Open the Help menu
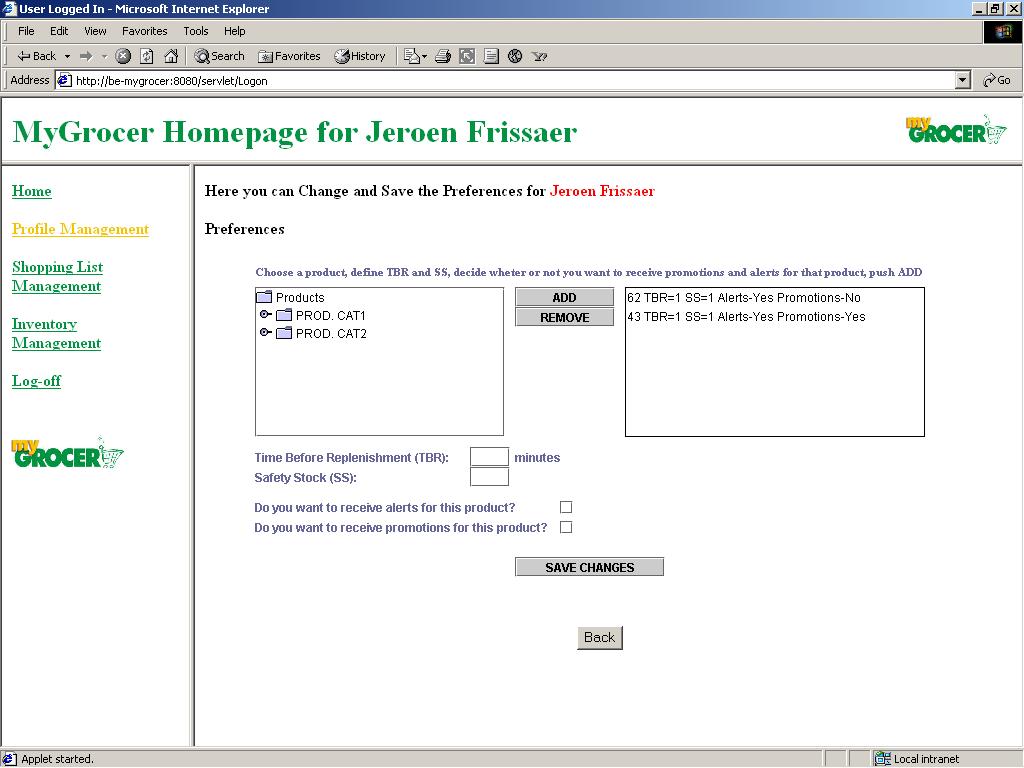The width and height of the screenshot is (1024, 768). tap(234, 31)
